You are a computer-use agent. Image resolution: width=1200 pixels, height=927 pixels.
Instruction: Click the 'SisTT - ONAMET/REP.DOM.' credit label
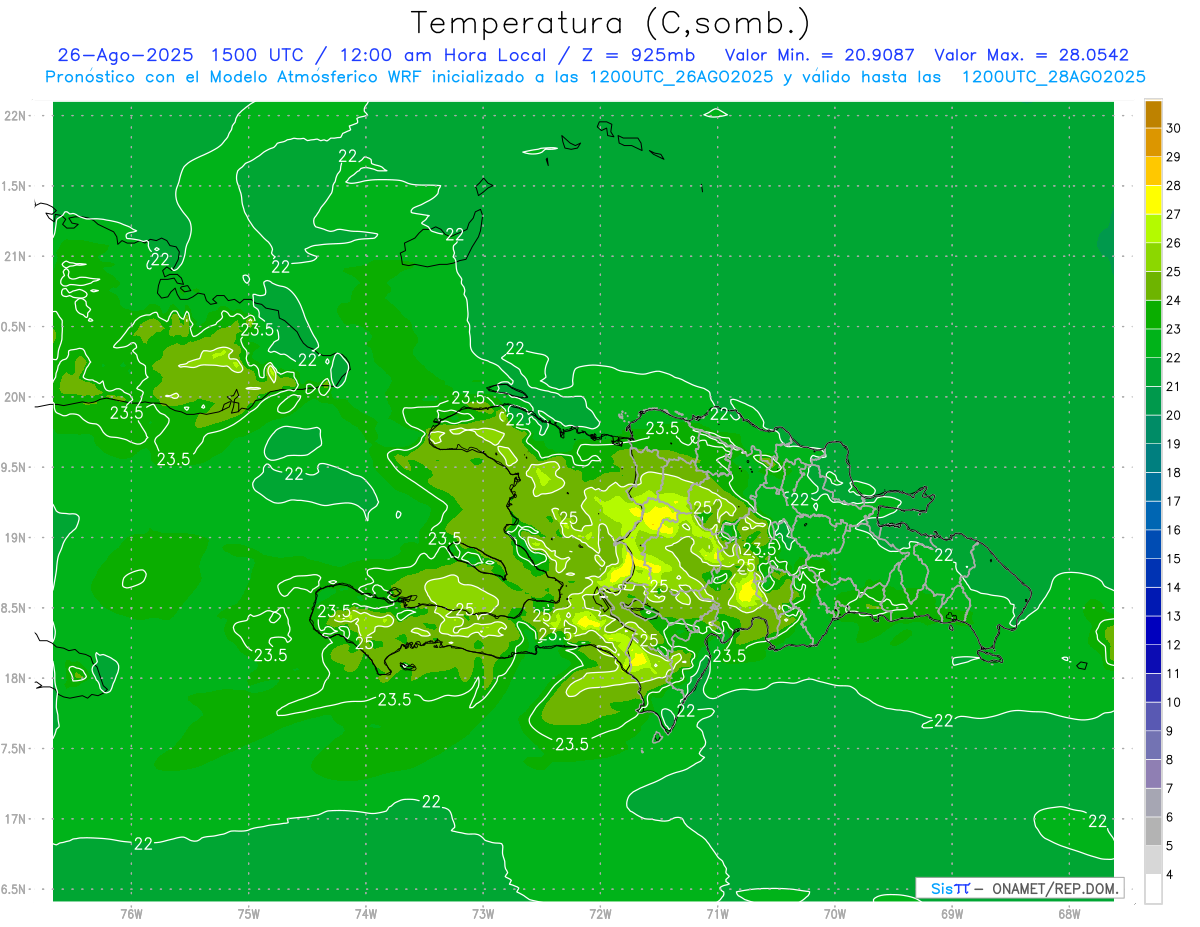pyautogui.click(x=1020, y=888)
